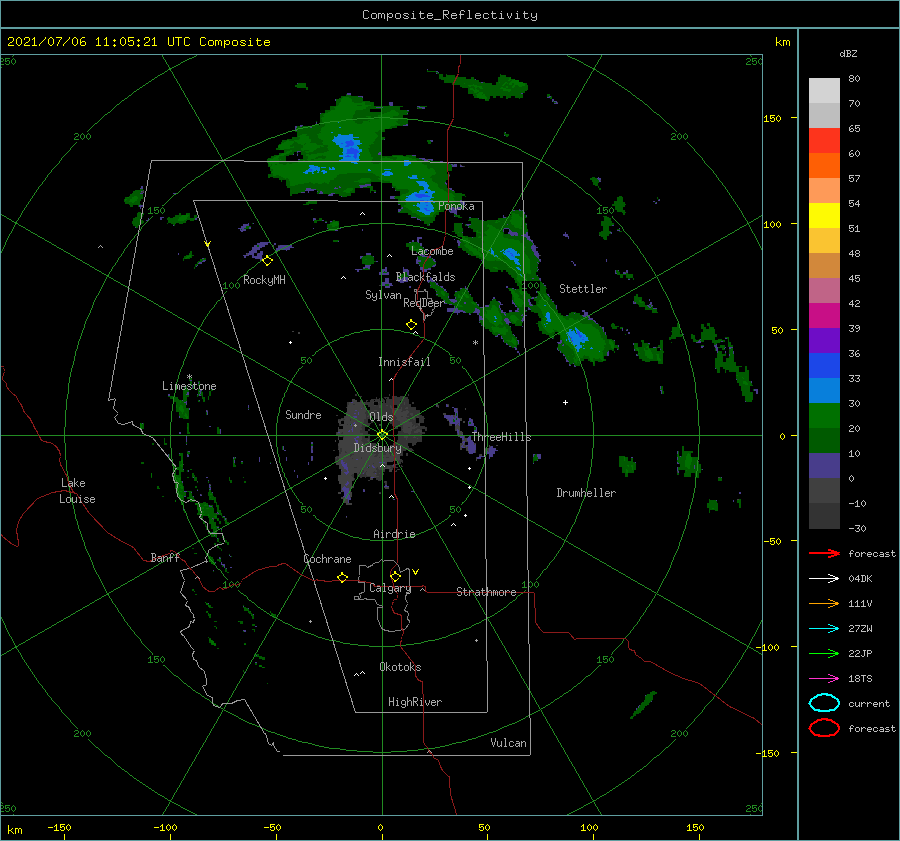Click the Composite_Reflectivity title

coord(450,15)
